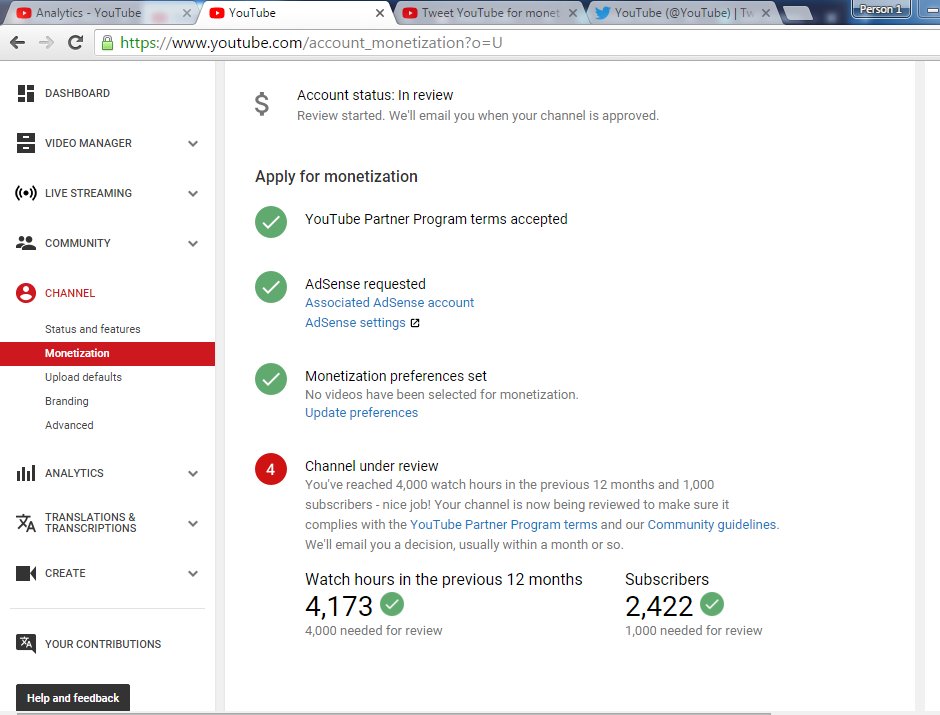Click the Translations & Transcriptions icon

coord(26,523)
